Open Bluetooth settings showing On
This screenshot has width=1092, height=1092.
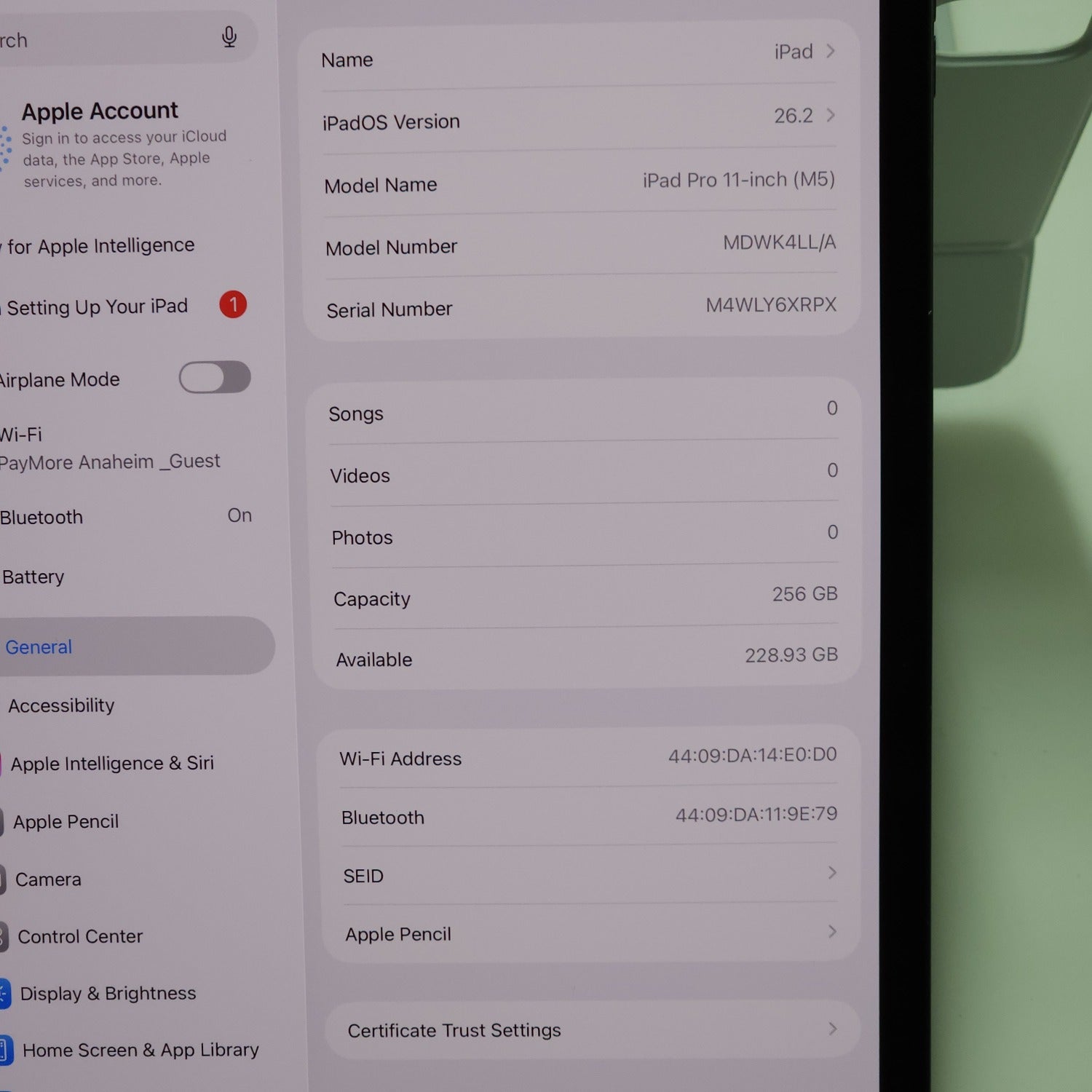(x=124, y=517)
